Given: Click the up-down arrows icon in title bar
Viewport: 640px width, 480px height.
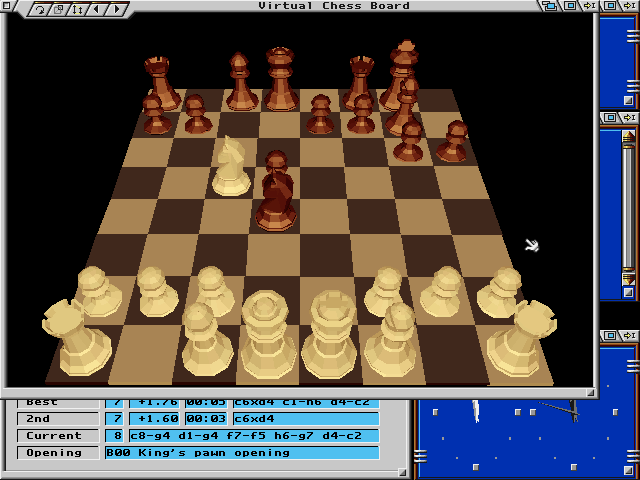Looking at the screenshot, I should [x=78, y=9].
